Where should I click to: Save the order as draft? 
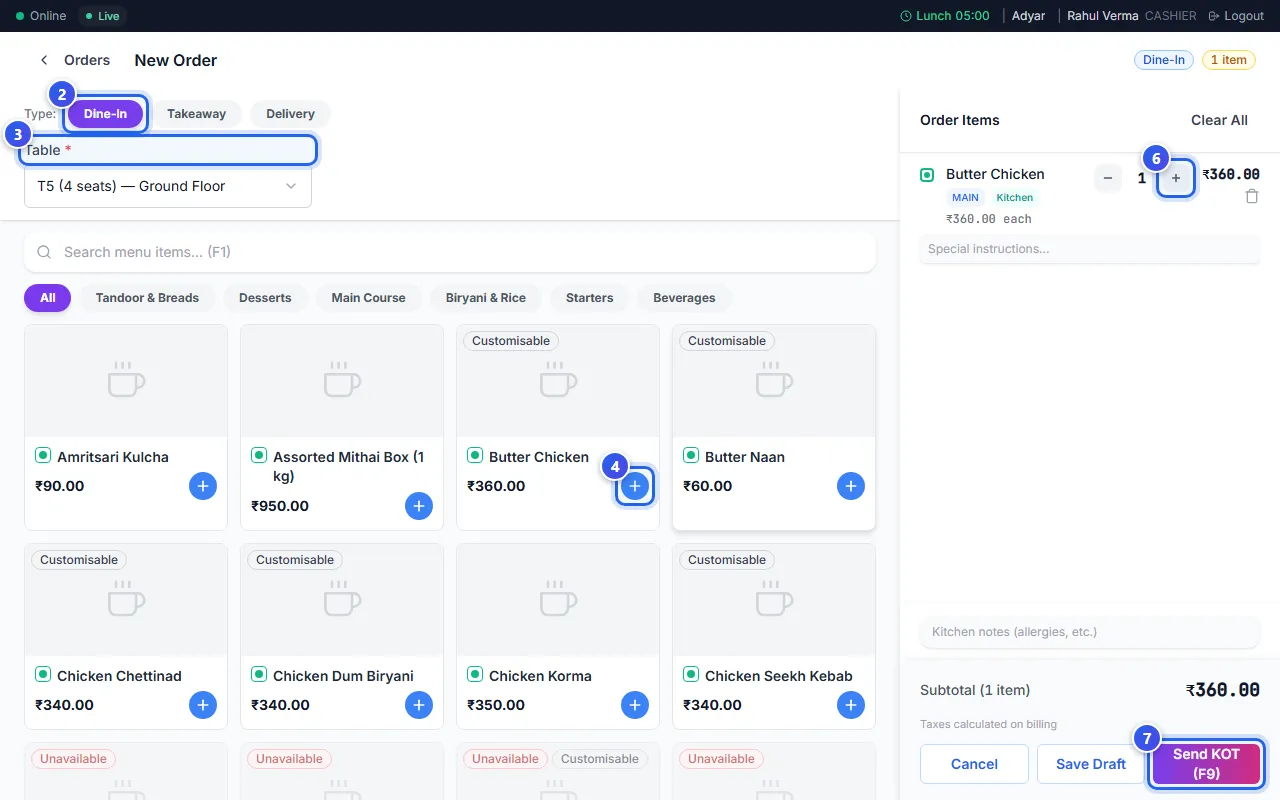point(1091,764)
